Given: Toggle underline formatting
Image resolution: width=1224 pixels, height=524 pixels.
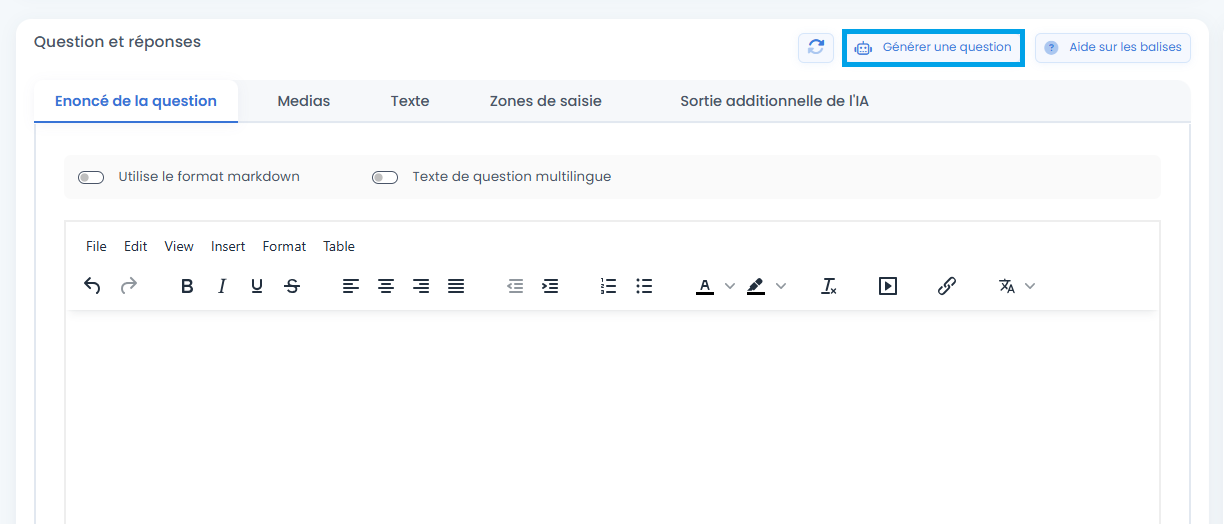Looking at the screenshot, I should pos(257,286).
